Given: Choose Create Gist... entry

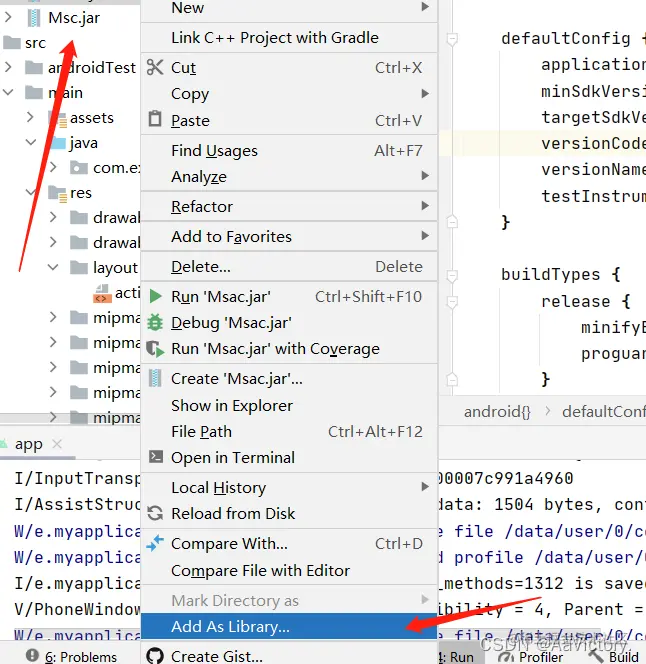Looking at the screenshot, I should (288, 656).
